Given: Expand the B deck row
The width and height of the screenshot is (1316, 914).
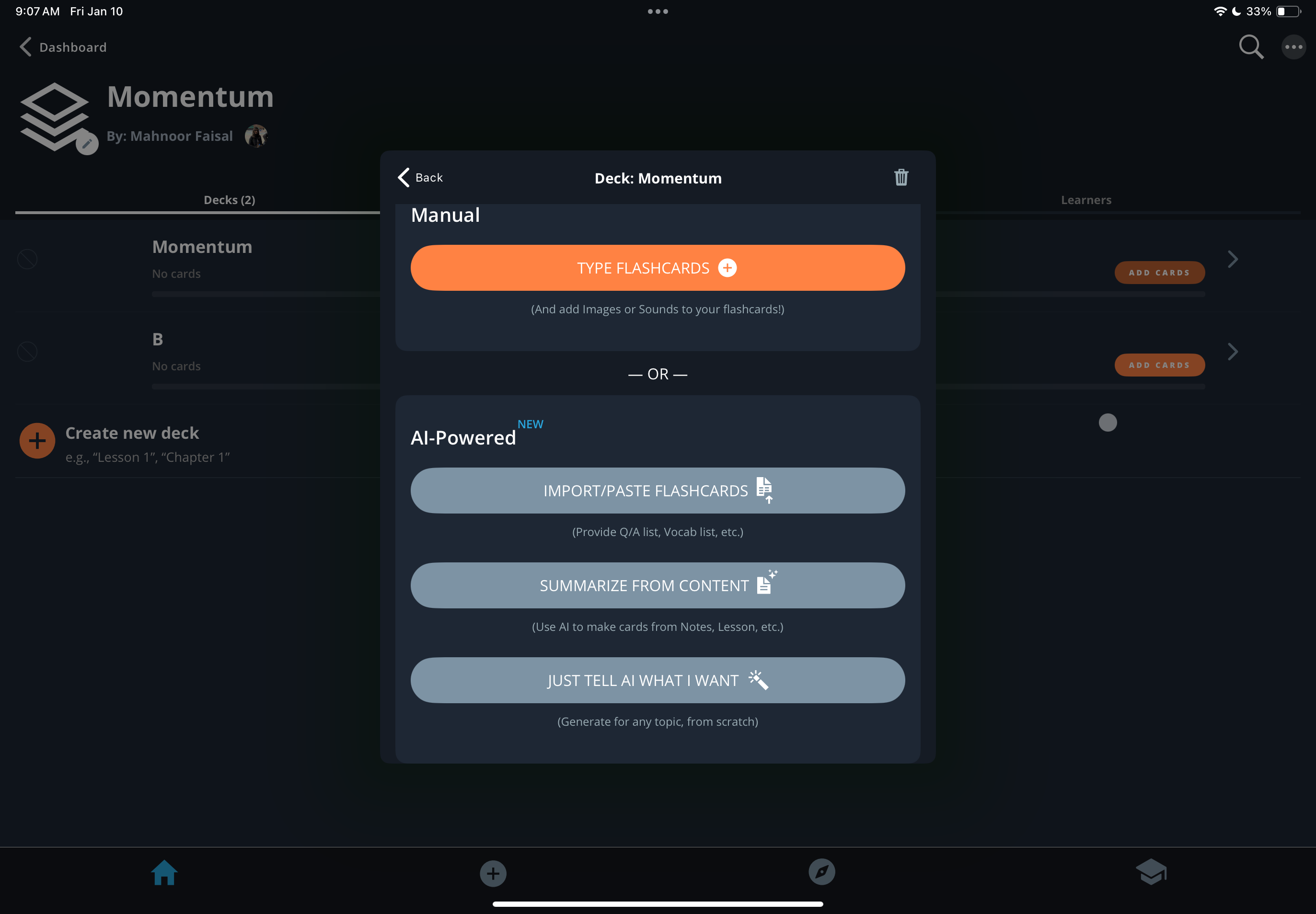Looking at the screenshot, I should tap(1234, 350).
